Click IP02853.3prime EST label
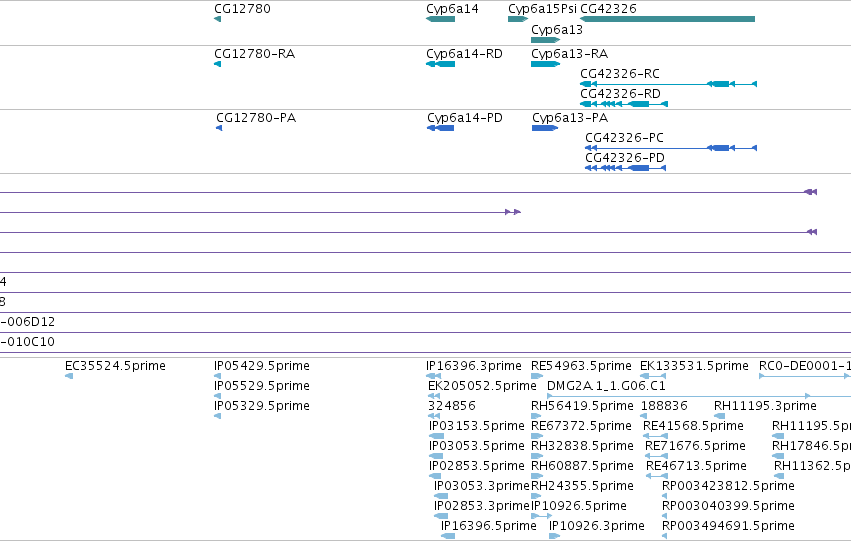Image resolution: width=851 pixels, height=541 pixels. click(481, 506)
